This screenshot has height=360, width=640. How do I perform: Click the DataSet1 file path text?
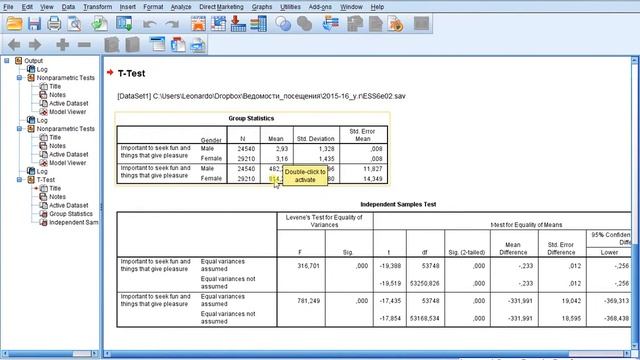coord(261,96)
